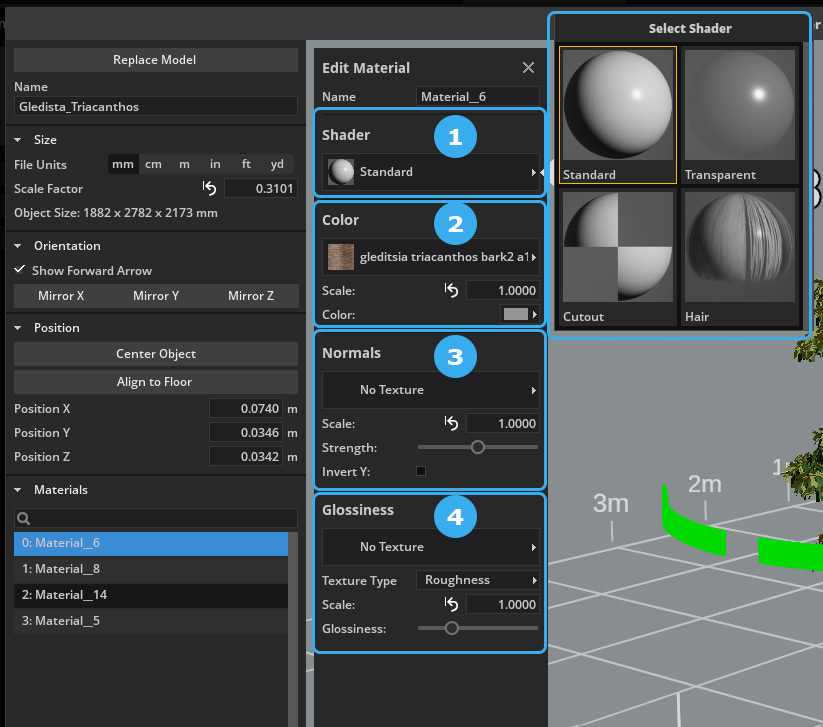Reset the Color texture scale
Screen dimensions: 823x727
451,291
